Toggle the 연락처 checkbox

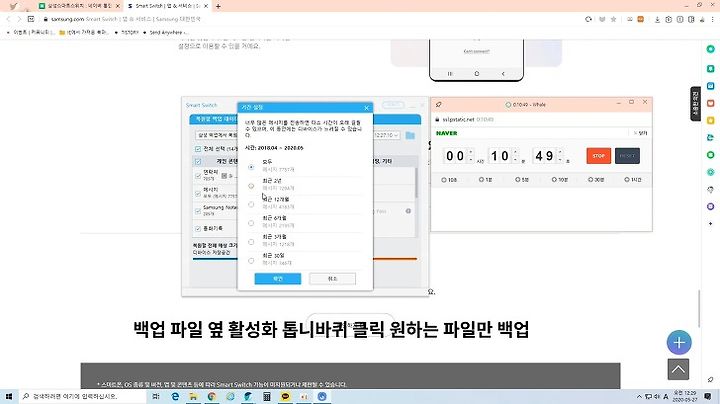pyautogui.click(x=198, y=175)
